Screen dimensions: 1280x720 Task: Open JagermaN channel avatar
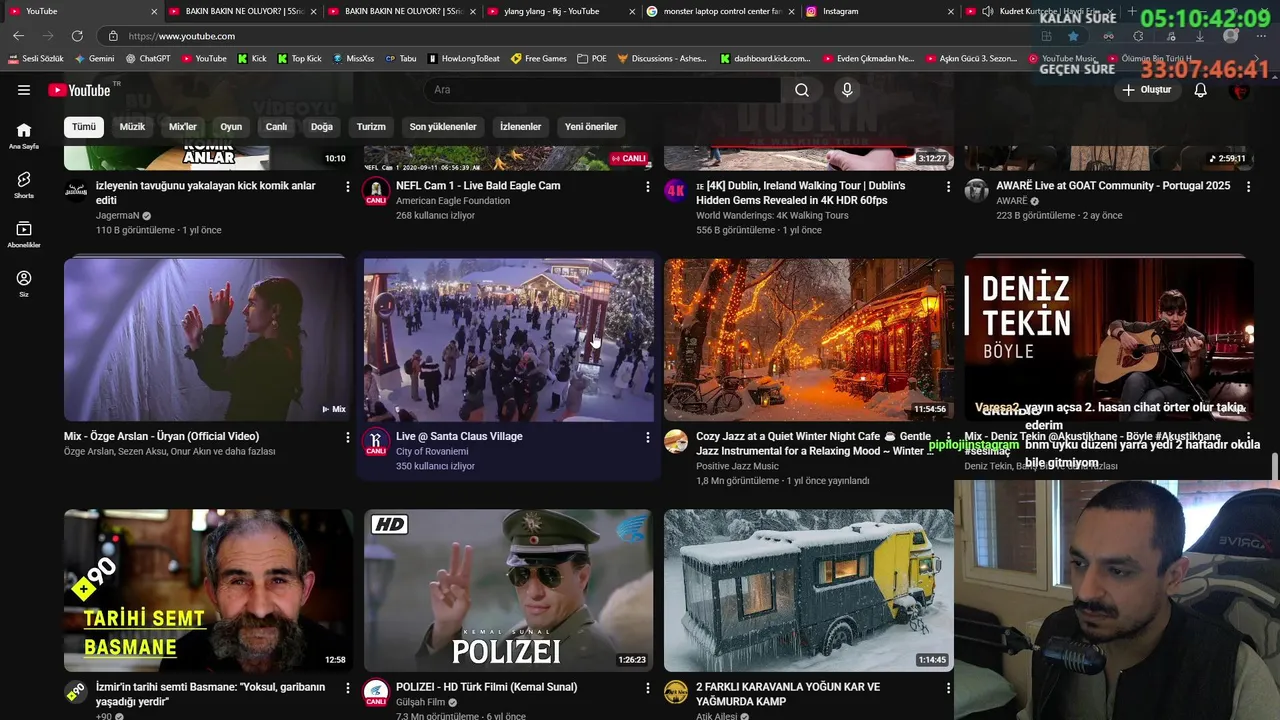[76, 192]
